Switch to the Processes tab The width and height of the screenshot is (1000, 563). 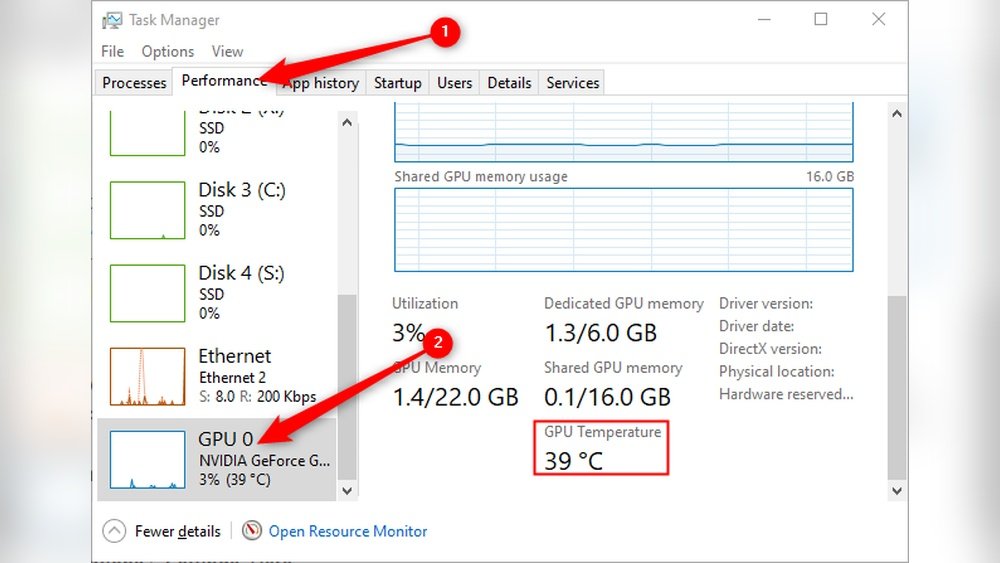pos(134,83)
